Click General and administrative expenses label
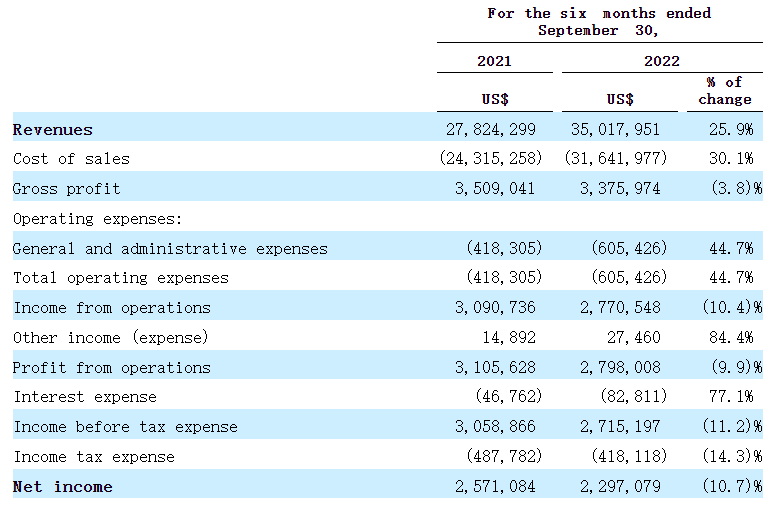The height and width of the screenshot is (506, 776). (x=170, y=248)
